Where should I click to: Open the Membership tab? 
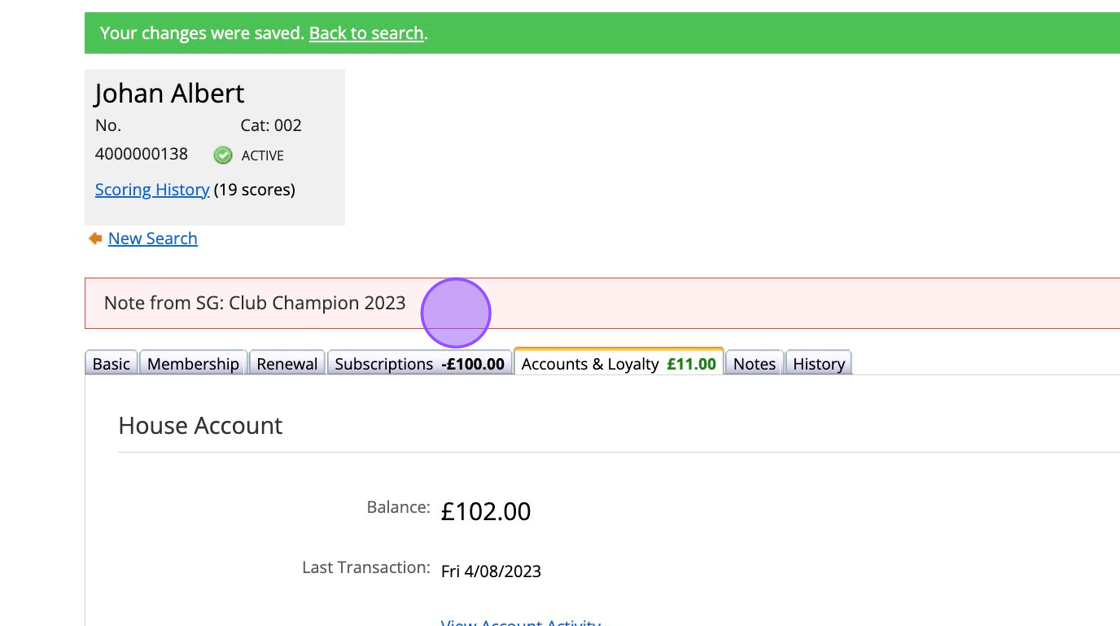click(x=193, y=363)
